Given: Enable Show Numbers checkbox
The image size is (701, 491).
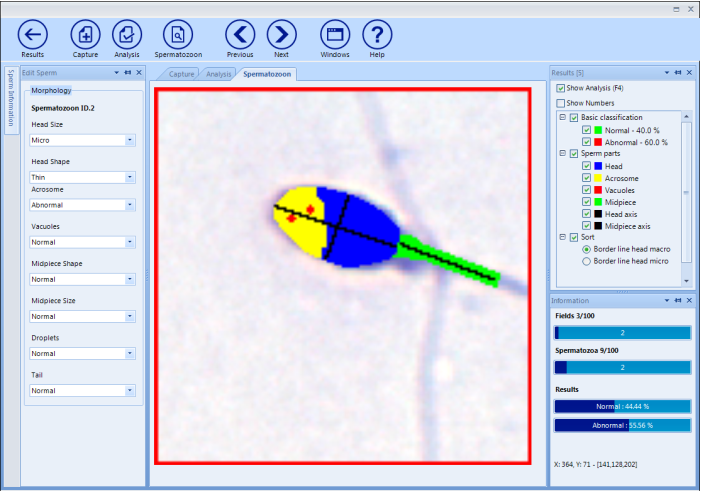Looking at the screenshot, I should click(x=561, y=103).
